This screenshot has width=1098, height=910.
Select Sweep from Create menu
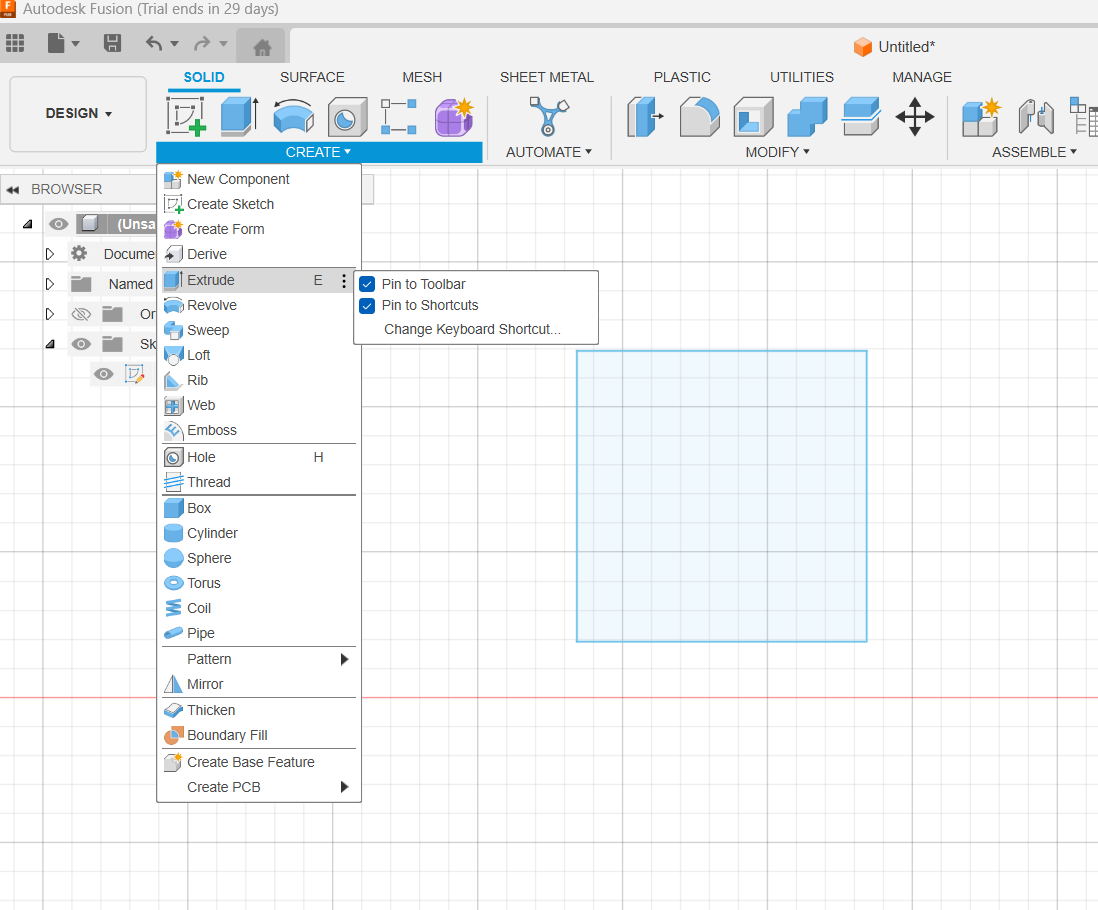259,330
